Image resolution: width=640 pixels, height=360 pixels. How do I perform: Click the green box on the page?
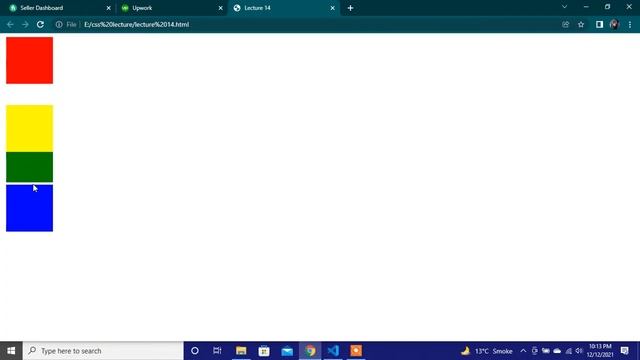[x=29, y=167]
